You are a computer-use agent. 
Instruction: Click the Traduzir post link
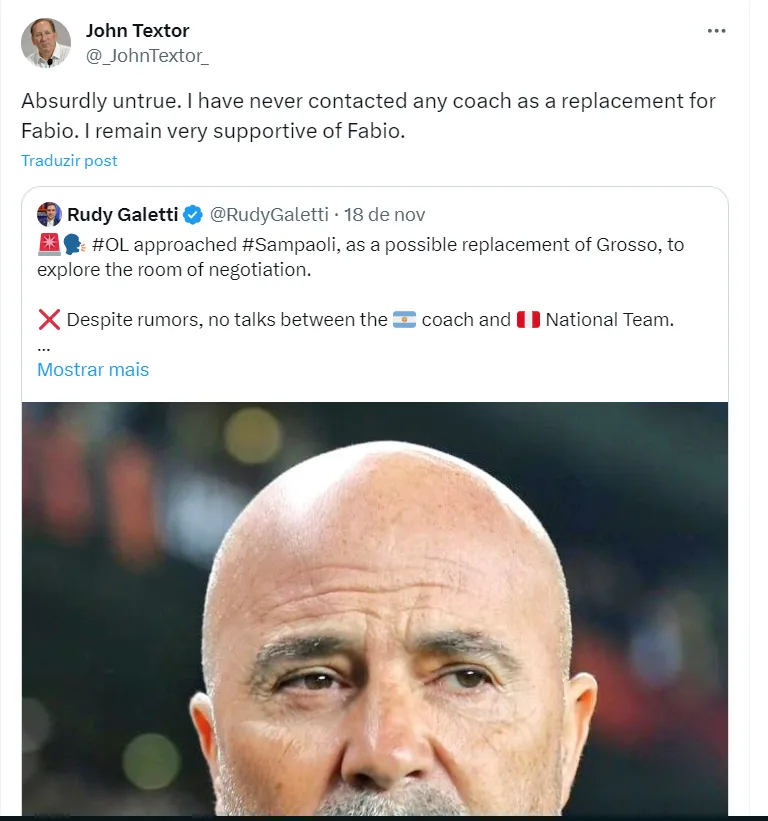pyautogui.click(x=69, y=160)
